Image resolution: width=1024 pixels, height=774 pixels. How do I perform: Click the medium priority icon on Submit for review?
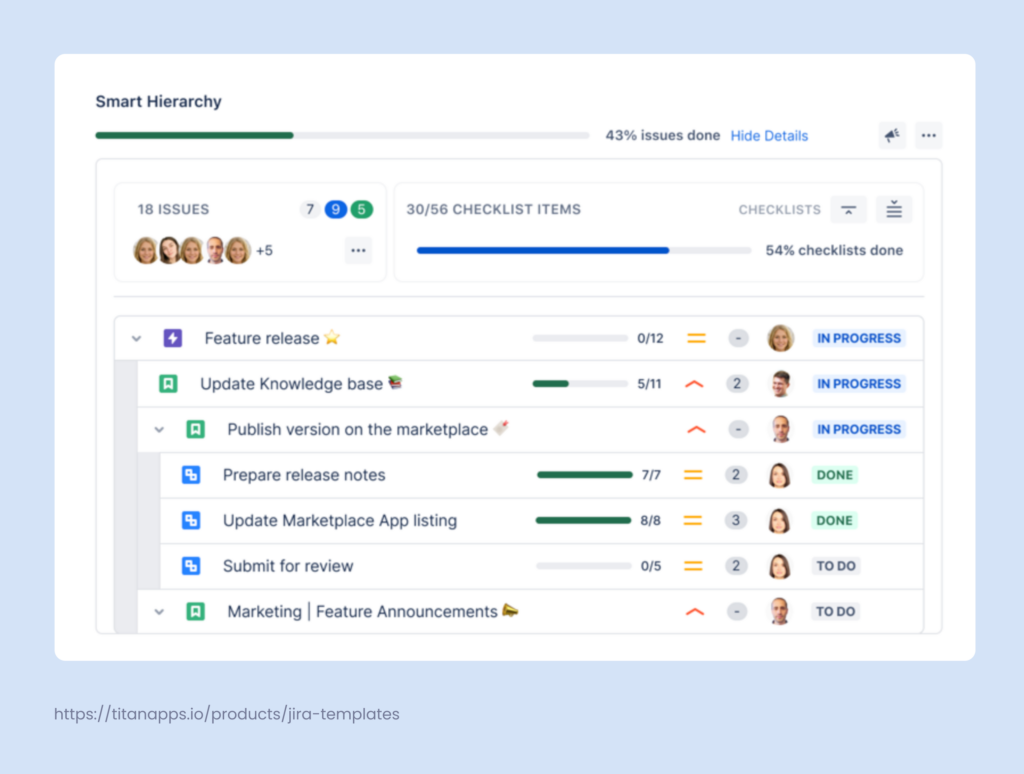pyautogui.click(x=696, y=565)
